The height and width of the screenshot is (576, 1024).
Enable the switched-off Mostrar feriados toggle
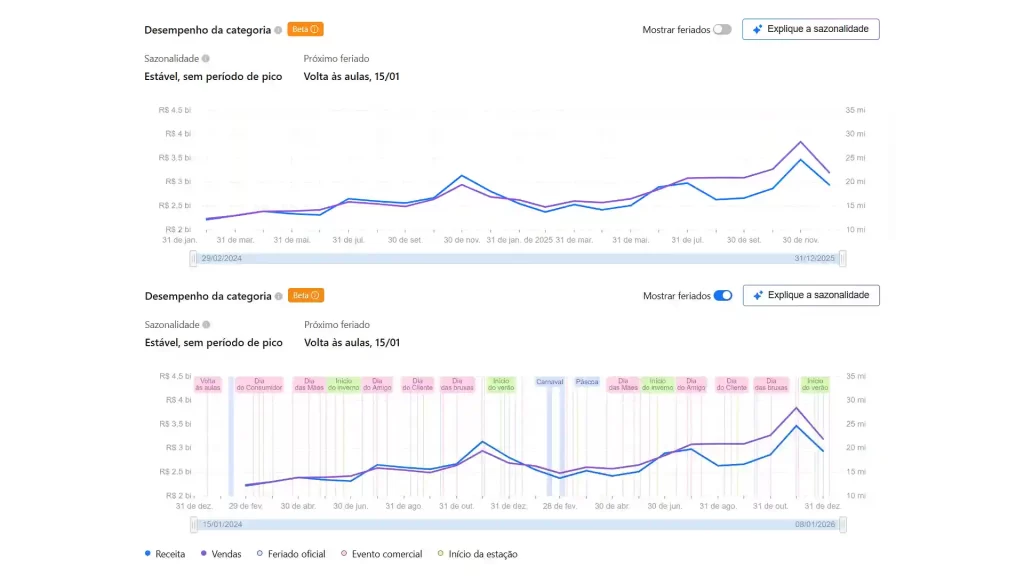point(722,30)
